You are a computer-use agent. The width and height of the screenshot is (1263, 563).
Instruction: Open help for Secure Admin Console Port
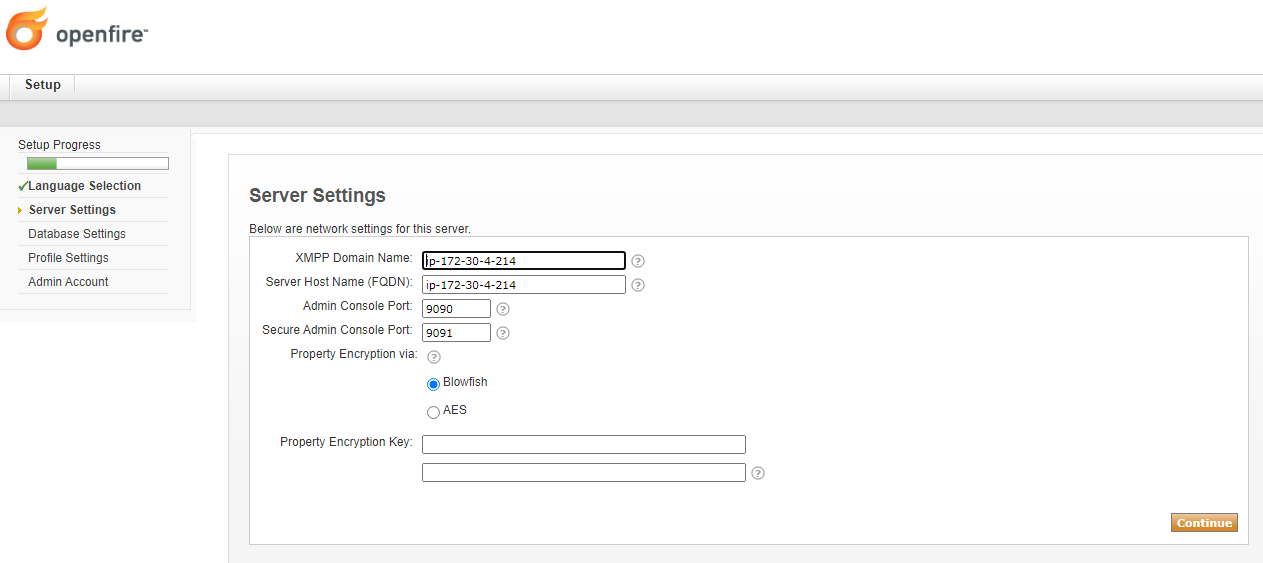503,333
